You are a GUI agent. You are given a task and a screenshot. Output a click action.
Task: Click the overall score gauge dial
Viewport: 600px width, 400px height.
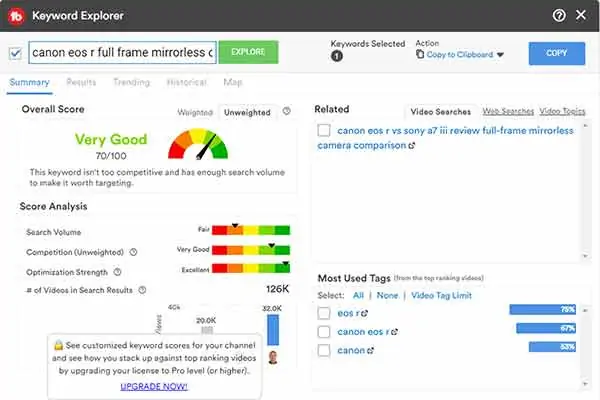pyautogui.click(x=198, y=144)
